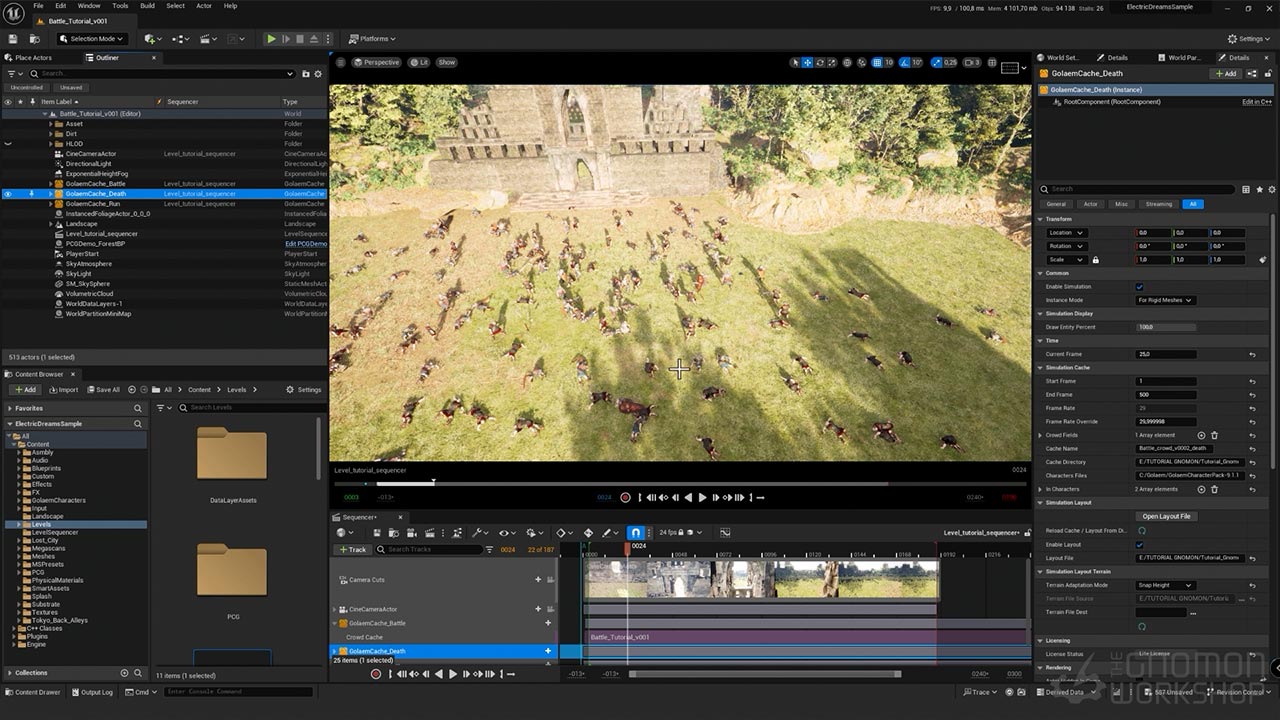Delete Crowd Fields array with the trash icon

(1215, 435)
